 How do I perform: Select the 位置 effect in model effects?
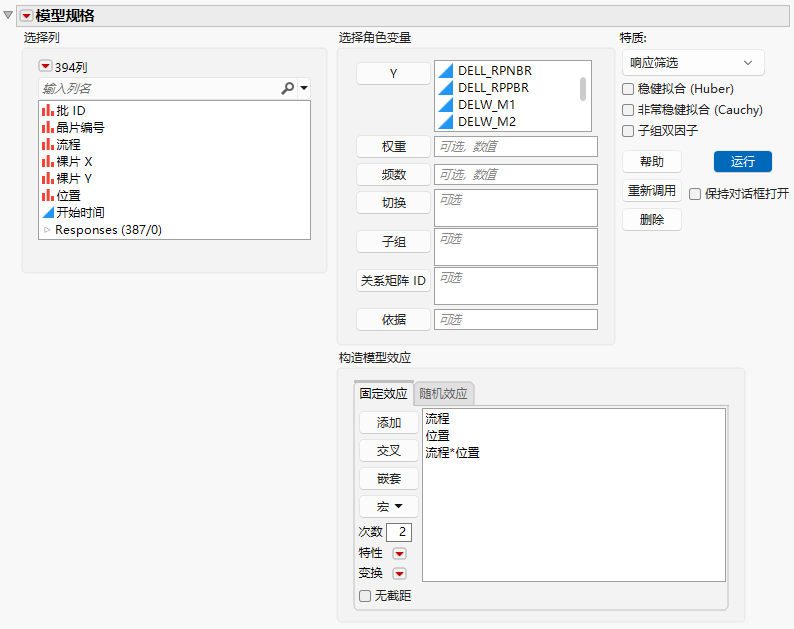coord(438,436)
